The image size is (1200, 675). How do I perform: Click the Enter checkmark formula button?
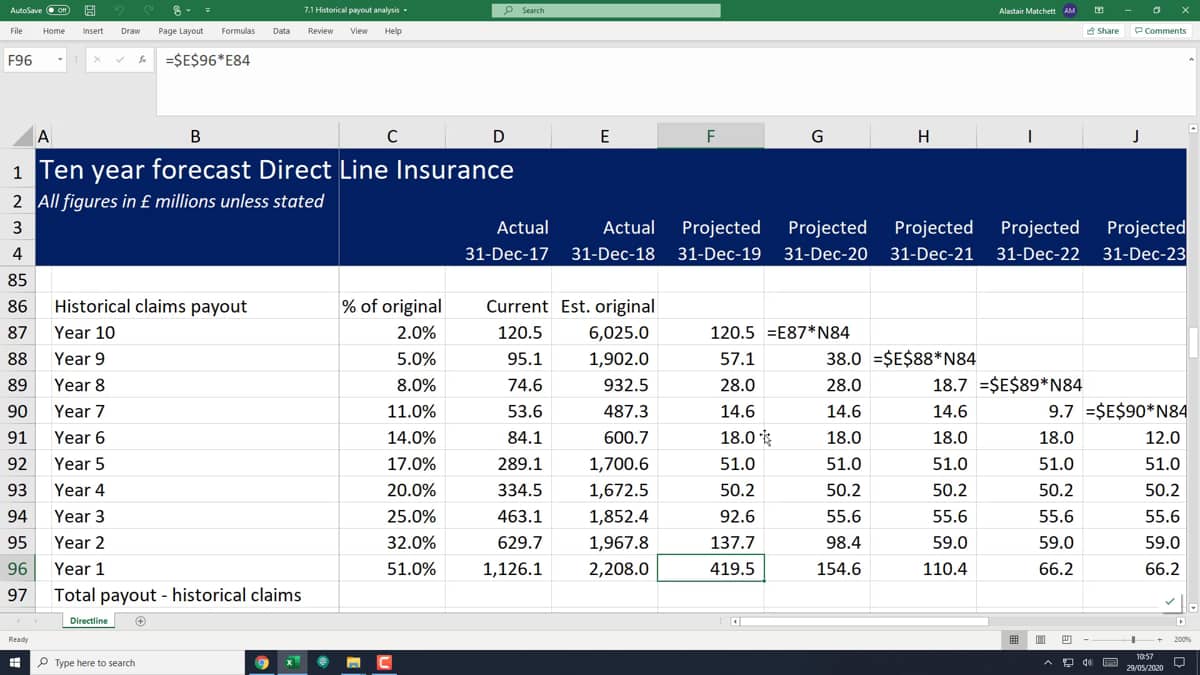121,60
